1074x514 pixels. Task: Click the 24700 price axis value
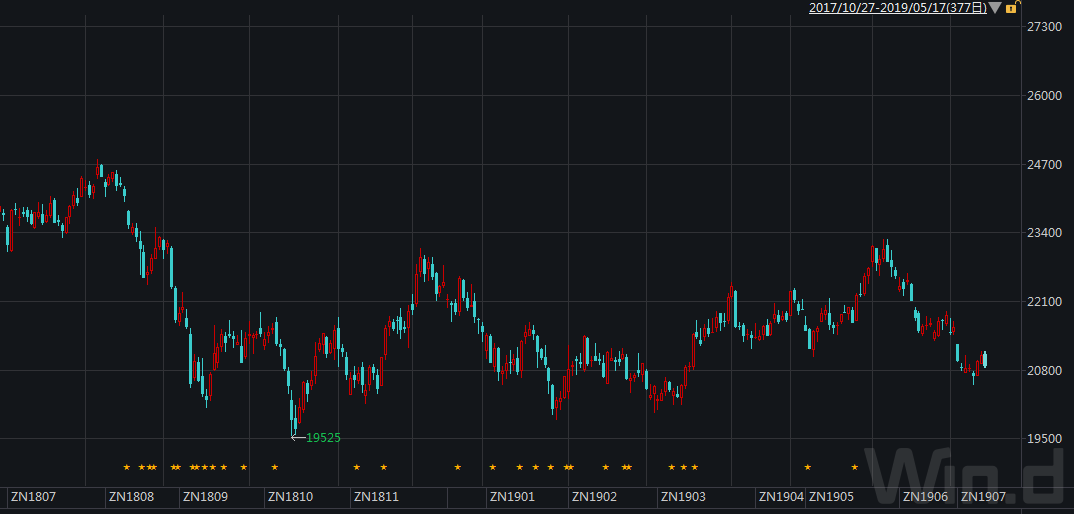(1044, 164)
